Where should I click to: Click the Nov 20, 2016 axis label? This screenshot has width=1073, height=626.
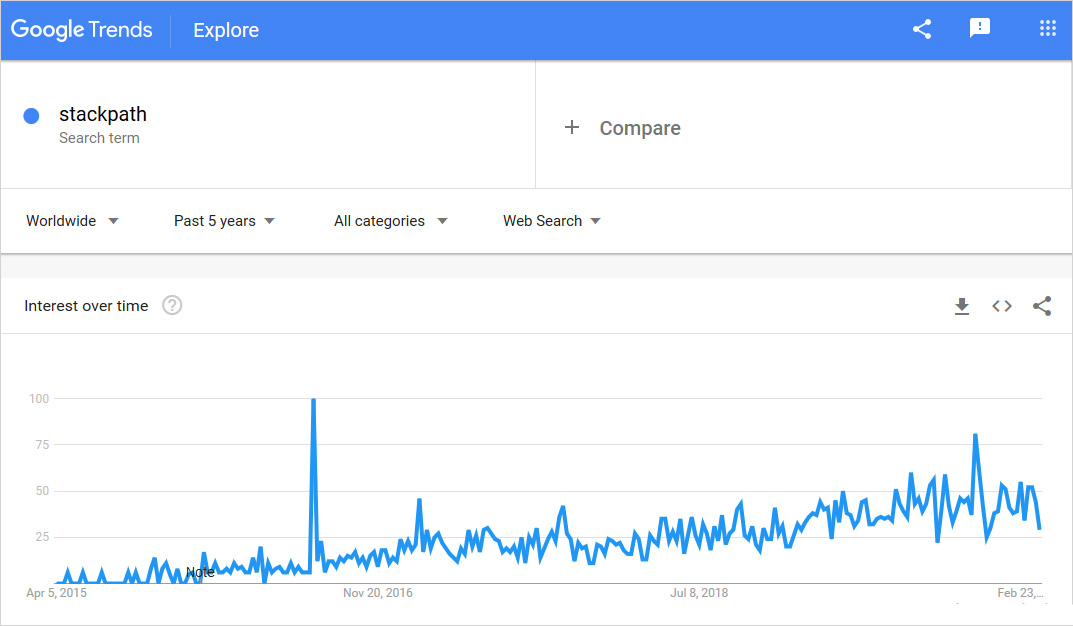[x=378, y=593]
